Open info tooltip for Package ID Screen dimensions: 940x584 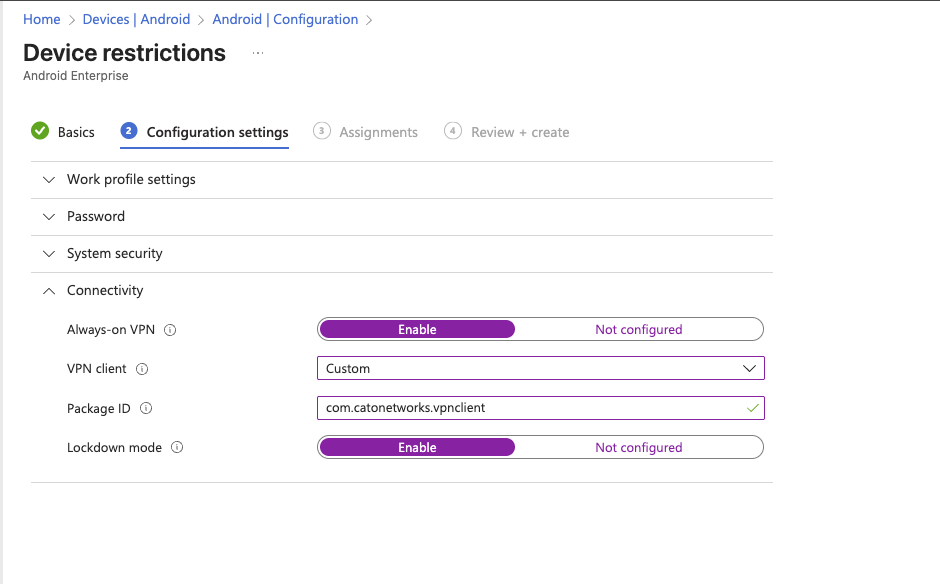tap(146, 408)
